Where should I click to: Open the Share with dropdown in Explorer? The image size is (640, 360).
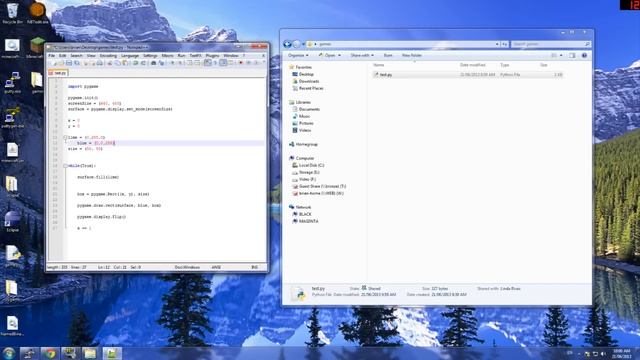(x=362, y=55)
